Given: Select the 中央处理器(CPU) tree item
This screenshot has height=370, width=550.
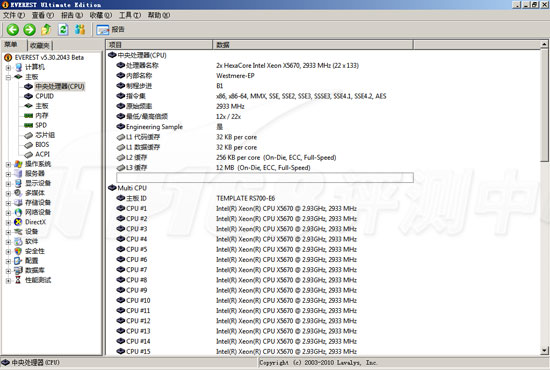Looking at the screenshot, I should point(60,87).
